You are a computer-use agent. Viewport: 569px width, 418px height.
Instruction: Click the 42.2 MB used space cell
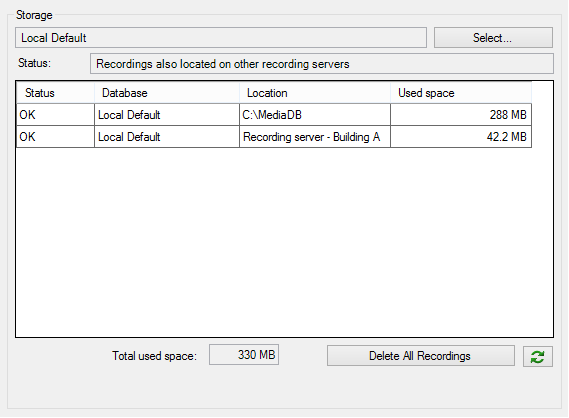(x=461, y=137)
